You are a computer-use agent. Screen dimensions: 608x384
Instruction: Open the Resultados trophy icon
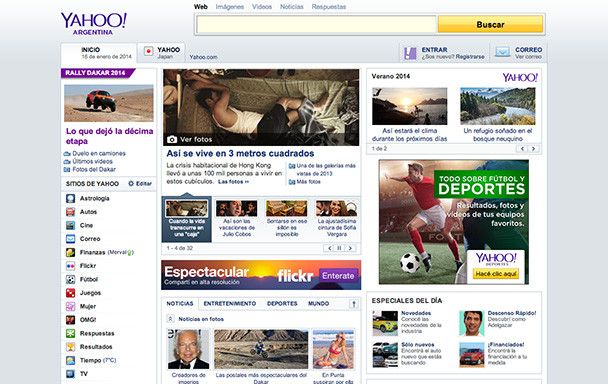click(x=70, y=347)
